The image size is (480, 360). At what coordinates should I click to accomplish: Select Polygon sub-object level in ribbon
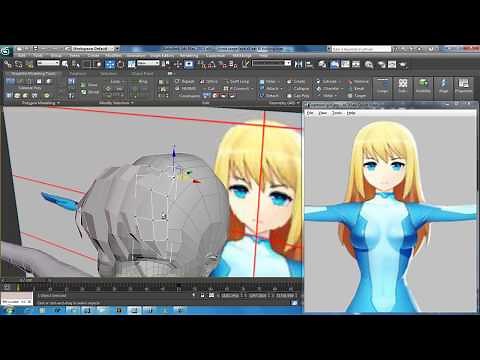(x=39, y=81)
